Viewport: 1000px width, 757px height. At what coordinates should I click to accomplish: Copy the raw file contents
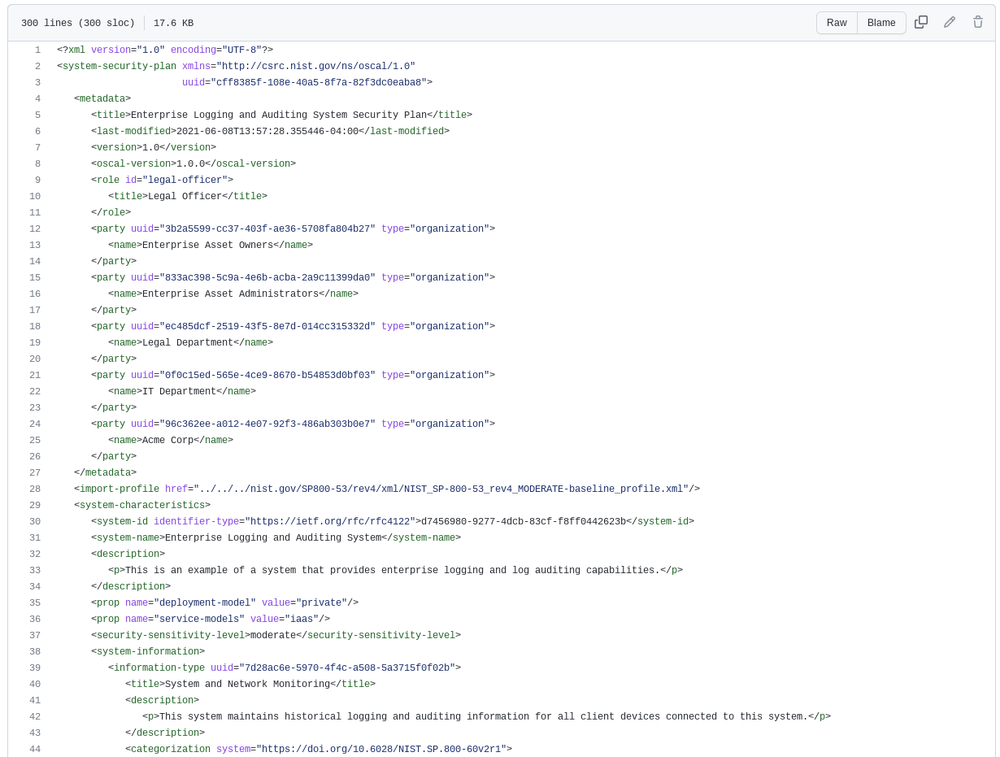click(x=921, y=22)
